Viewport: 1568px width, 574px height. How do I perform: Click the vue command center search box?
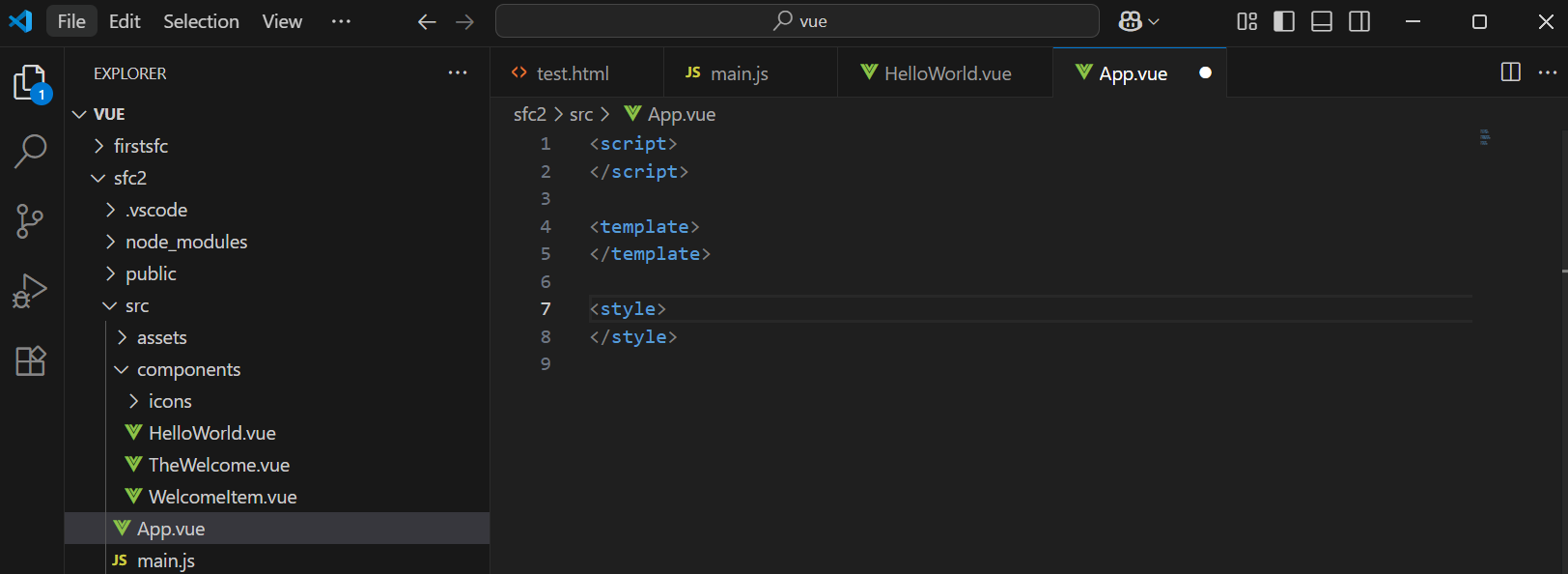[798, 21]
